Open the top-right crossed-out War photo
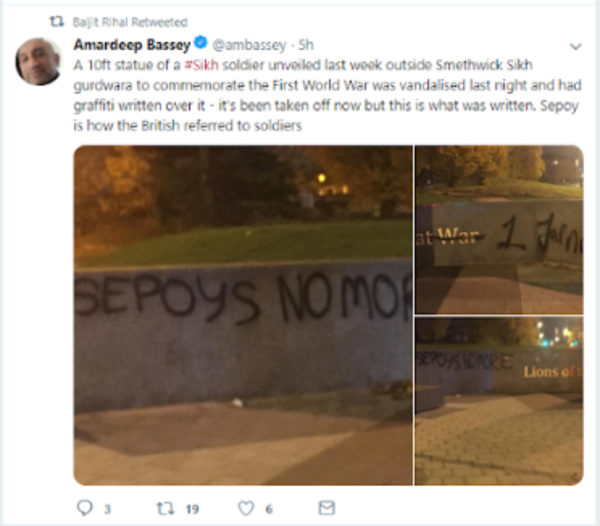 tap(499, 230)
